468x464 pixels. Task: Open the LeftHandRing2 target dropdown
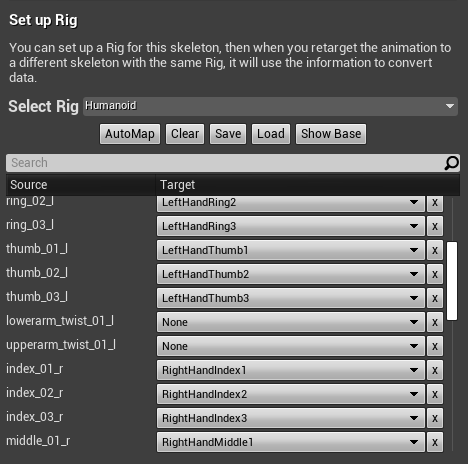291,202
